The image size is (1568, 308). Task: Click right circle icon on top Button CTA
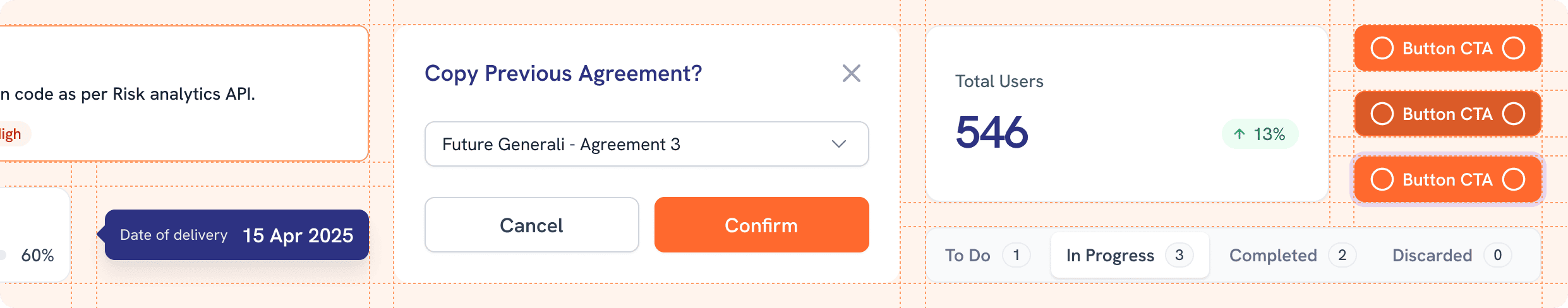coord(1513,48)
